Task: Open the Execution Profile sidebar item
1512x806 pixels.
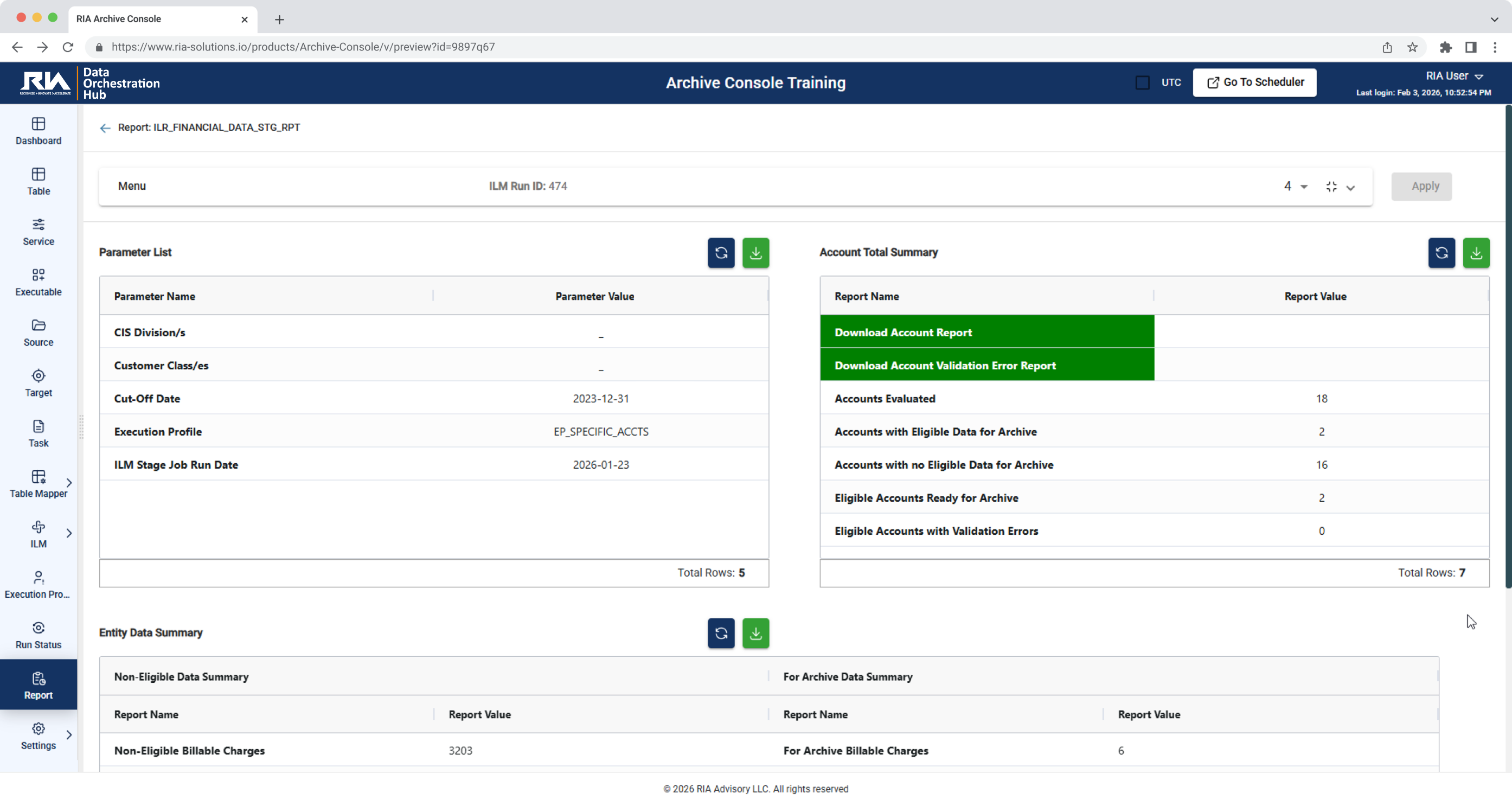Action: tap(38, 586)
